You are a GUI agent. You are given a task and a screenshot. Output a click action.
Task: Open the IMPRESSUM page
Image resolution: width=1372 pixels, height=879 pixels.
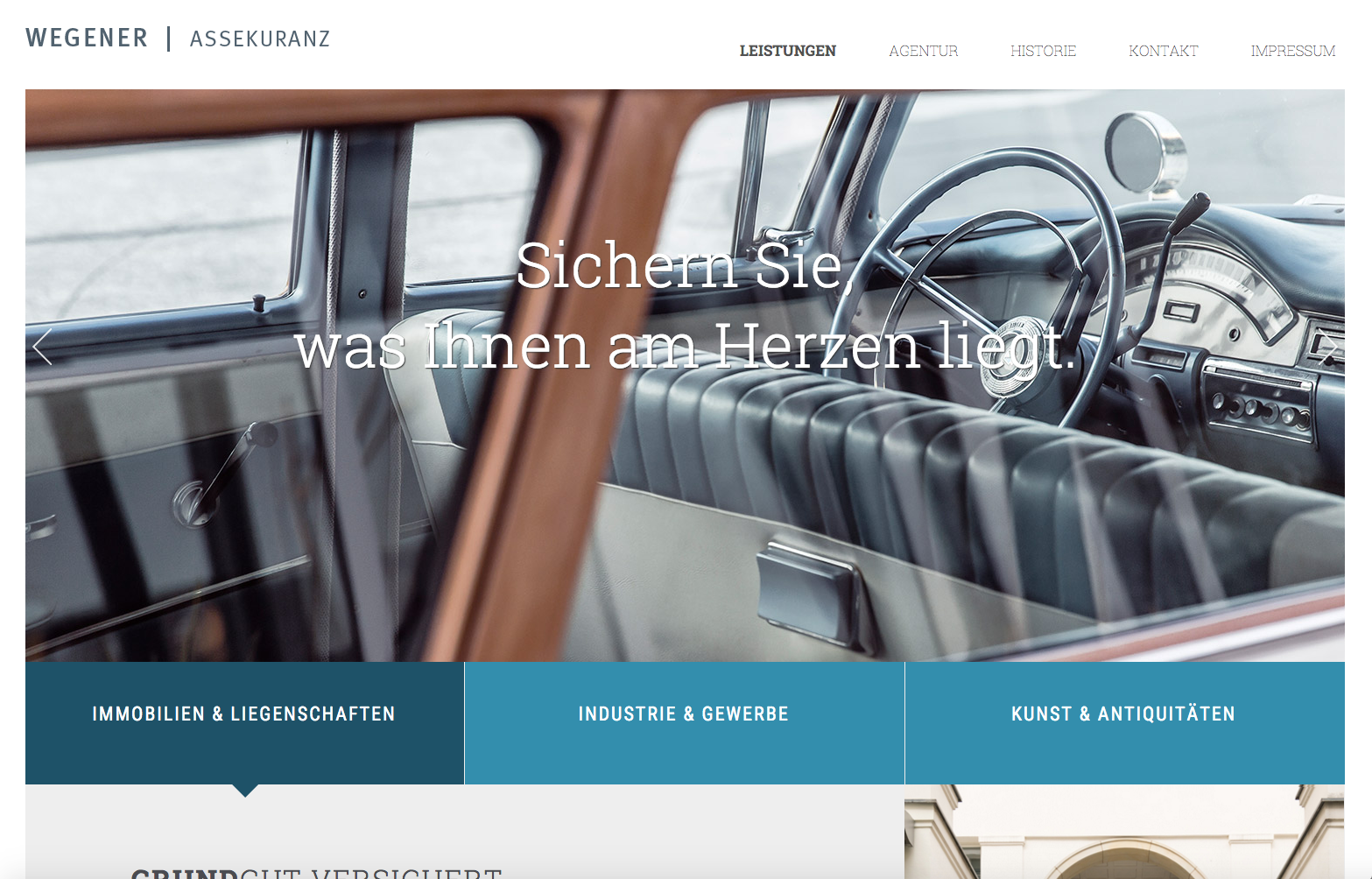(1293, 51)
